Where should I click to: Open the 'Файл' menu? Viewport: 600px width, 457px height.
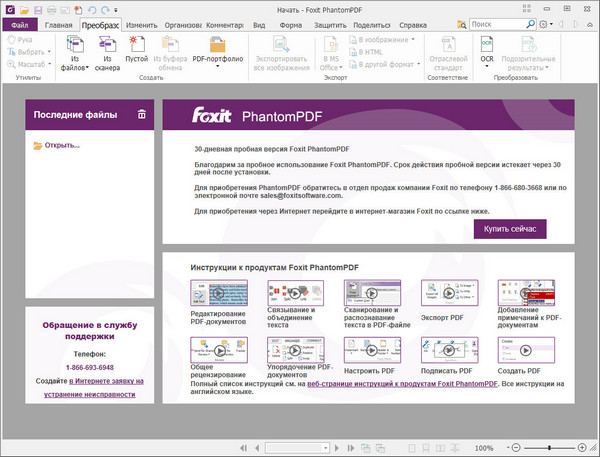pos(19,23)
